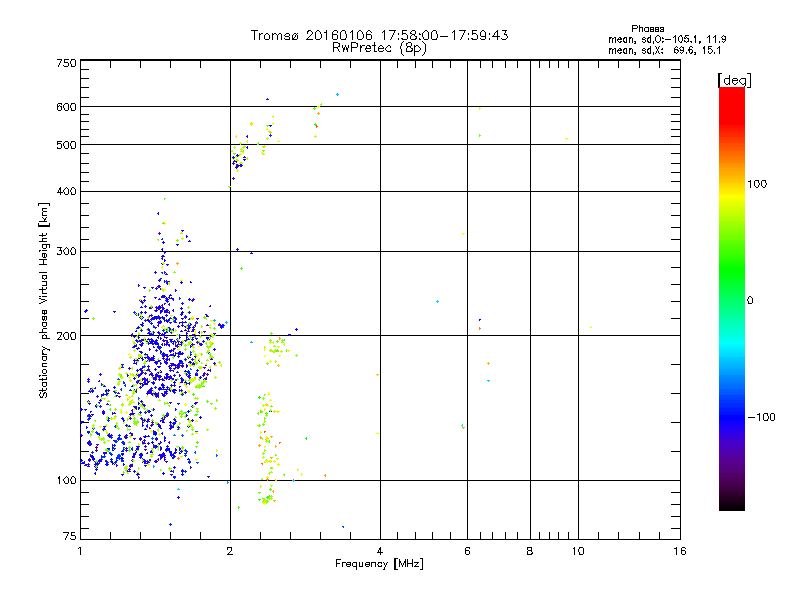
Task: Click the color bar tick label "-100"
Action: [761, 417]
